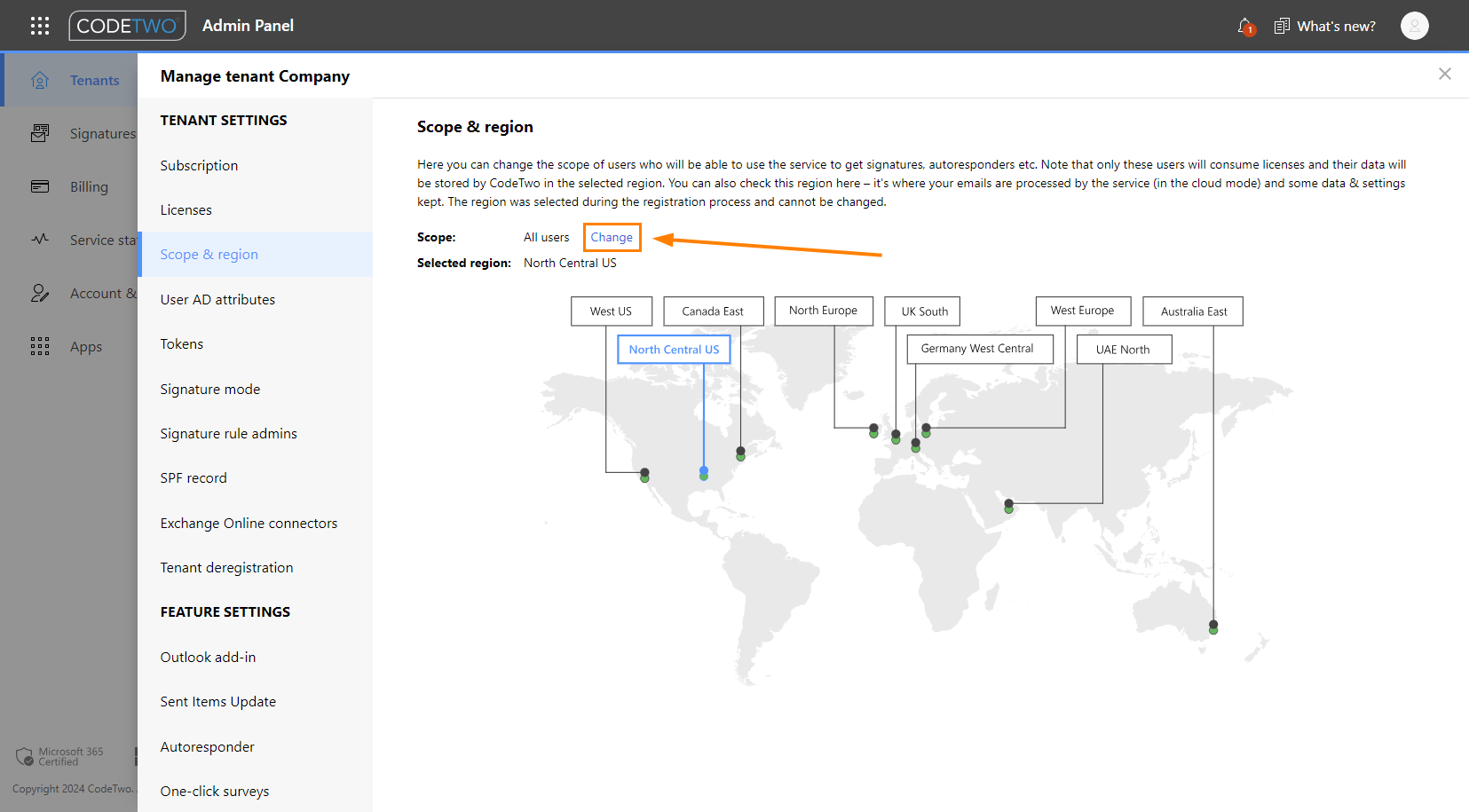Viewport: 1469px width, 812px height.
Task: Open the app launcher grid icon
Action: pyautogui.click(x=40, y=26)
